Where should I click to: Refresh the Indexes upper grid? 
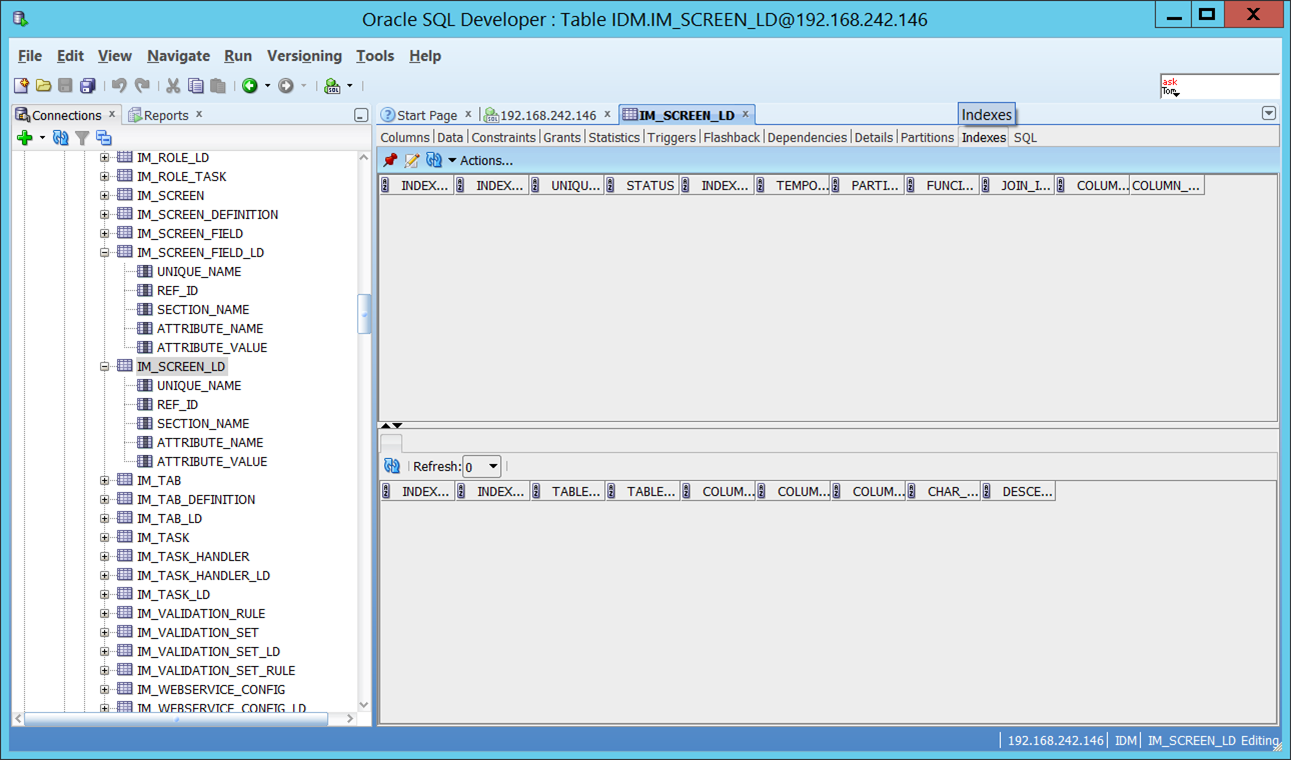433,160
